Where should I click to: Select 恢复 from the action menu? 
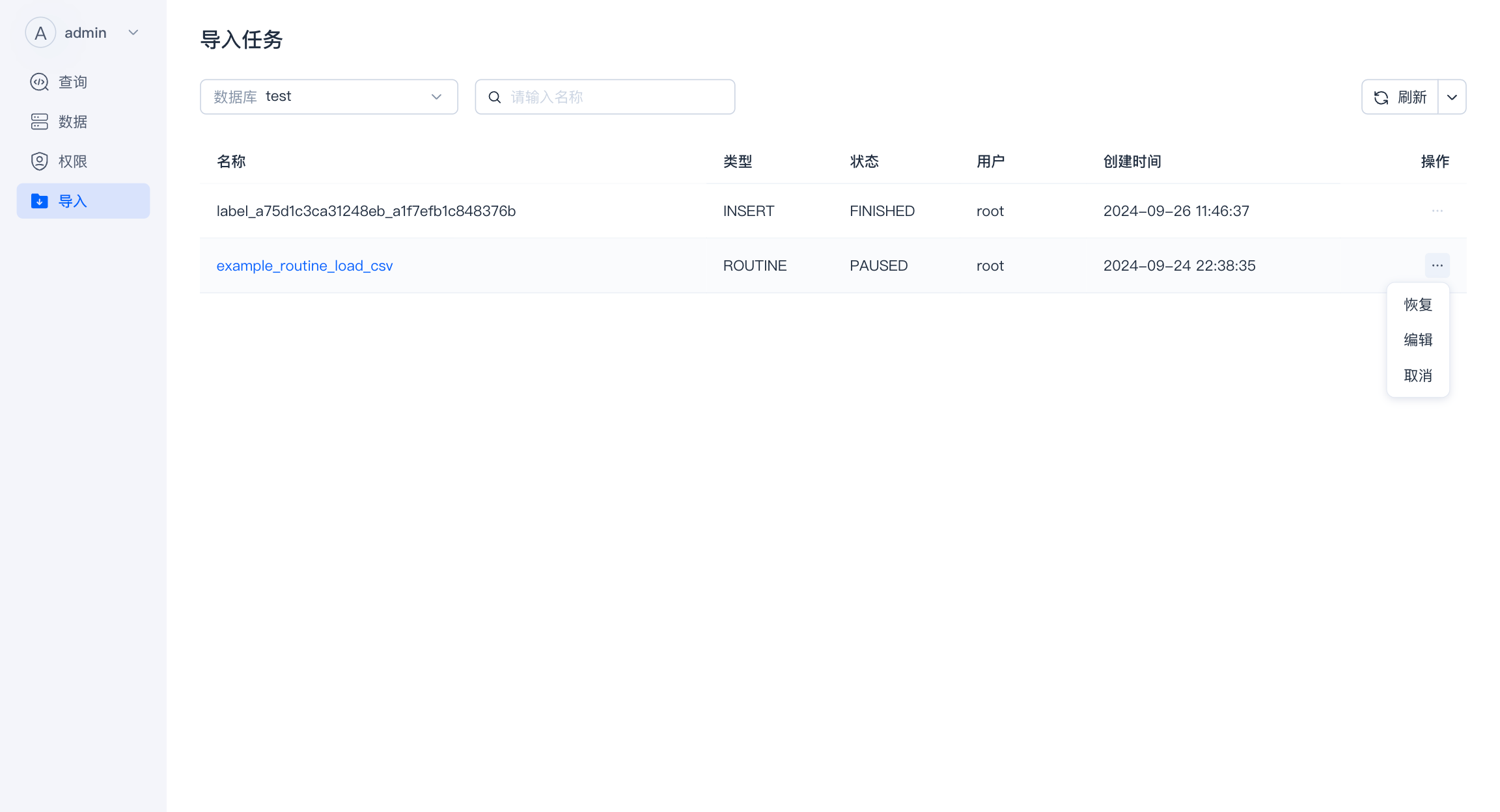pyautogui.click(x=1418, y=304)
